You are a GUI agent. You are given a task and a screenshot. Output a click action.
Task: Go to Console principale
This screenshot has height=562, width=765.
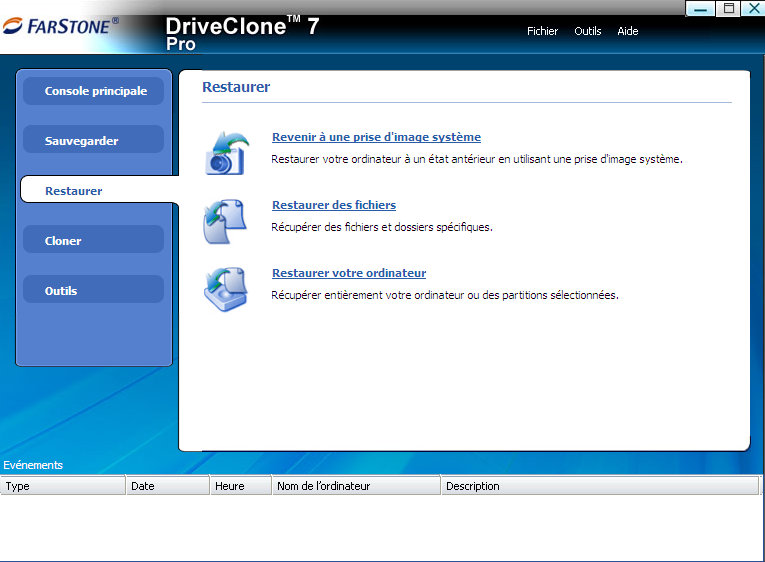coord(93,91)
